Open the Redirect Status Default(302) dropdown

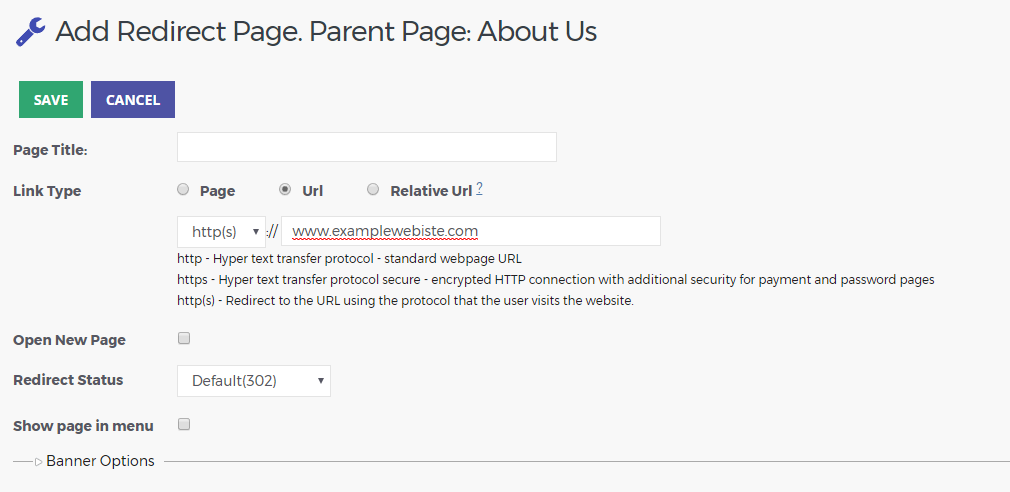pyautogui.click(x=254, y=381)
